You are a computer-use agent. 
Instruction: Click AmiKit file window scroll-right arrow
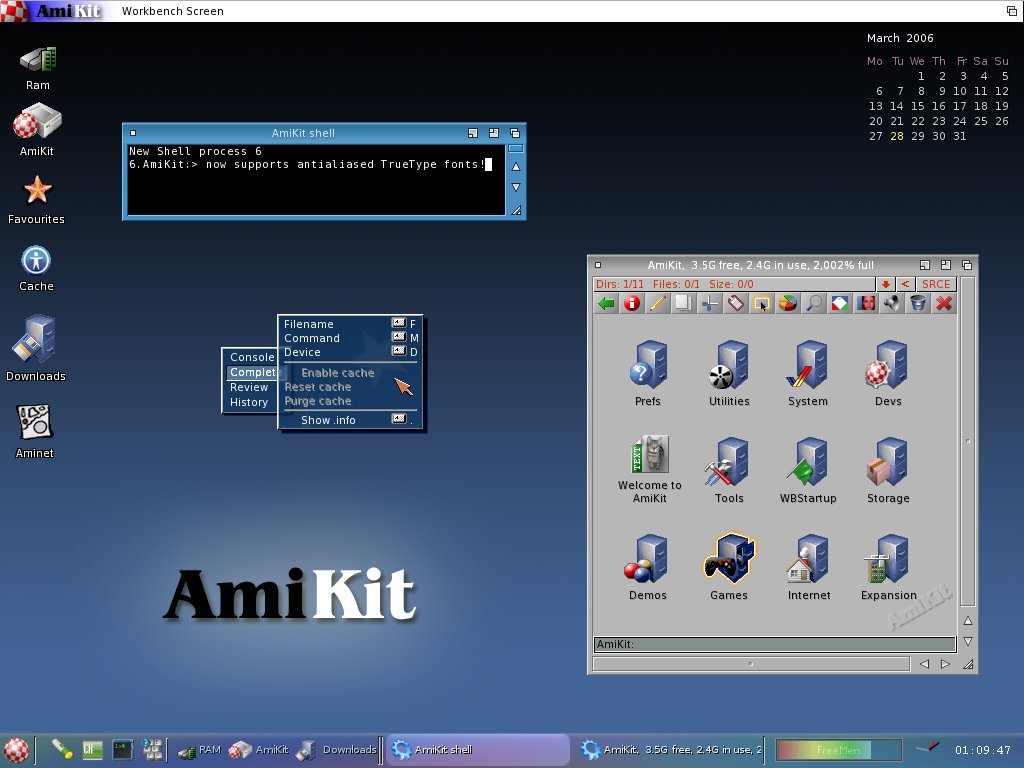(x=945, y=664)
